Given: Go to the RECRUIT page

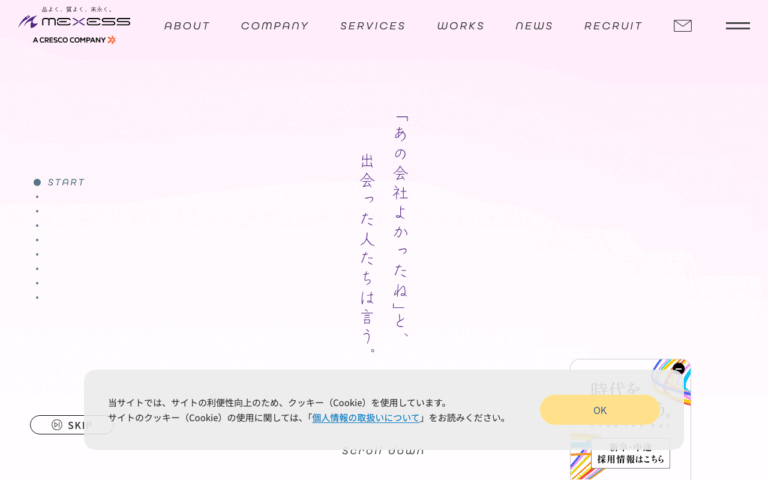Looking at the screenshot, I should click(613, 26).
